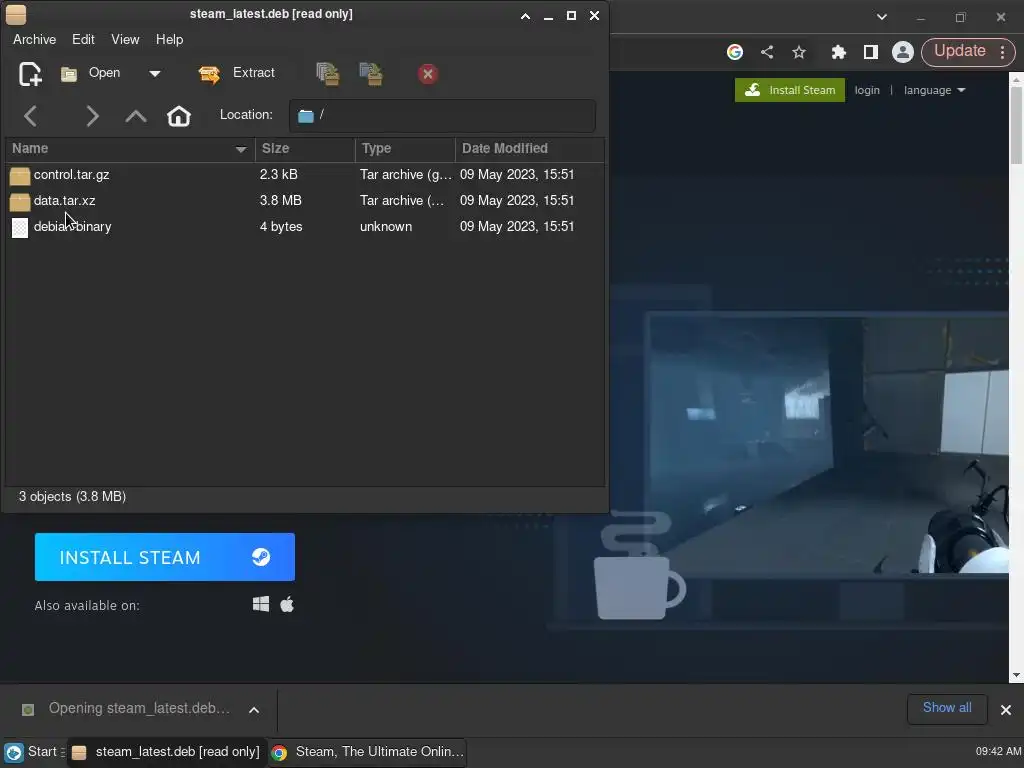Click the Open archive folder icon
The width and height of the screenshot is (1024, 768).
[x=69, y=74]
